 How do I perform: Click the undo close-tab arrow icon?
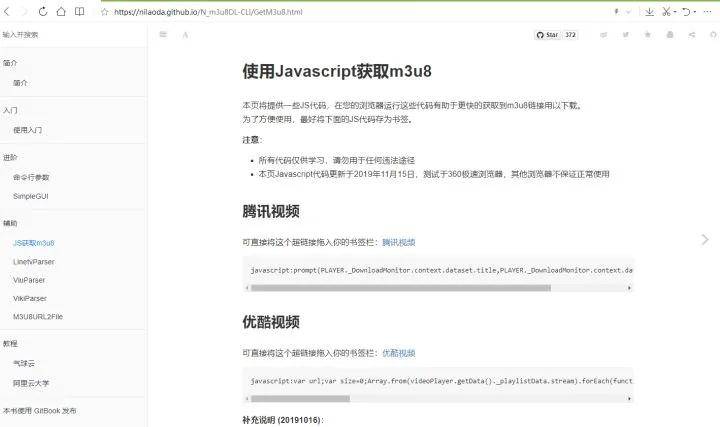(686, 12)
